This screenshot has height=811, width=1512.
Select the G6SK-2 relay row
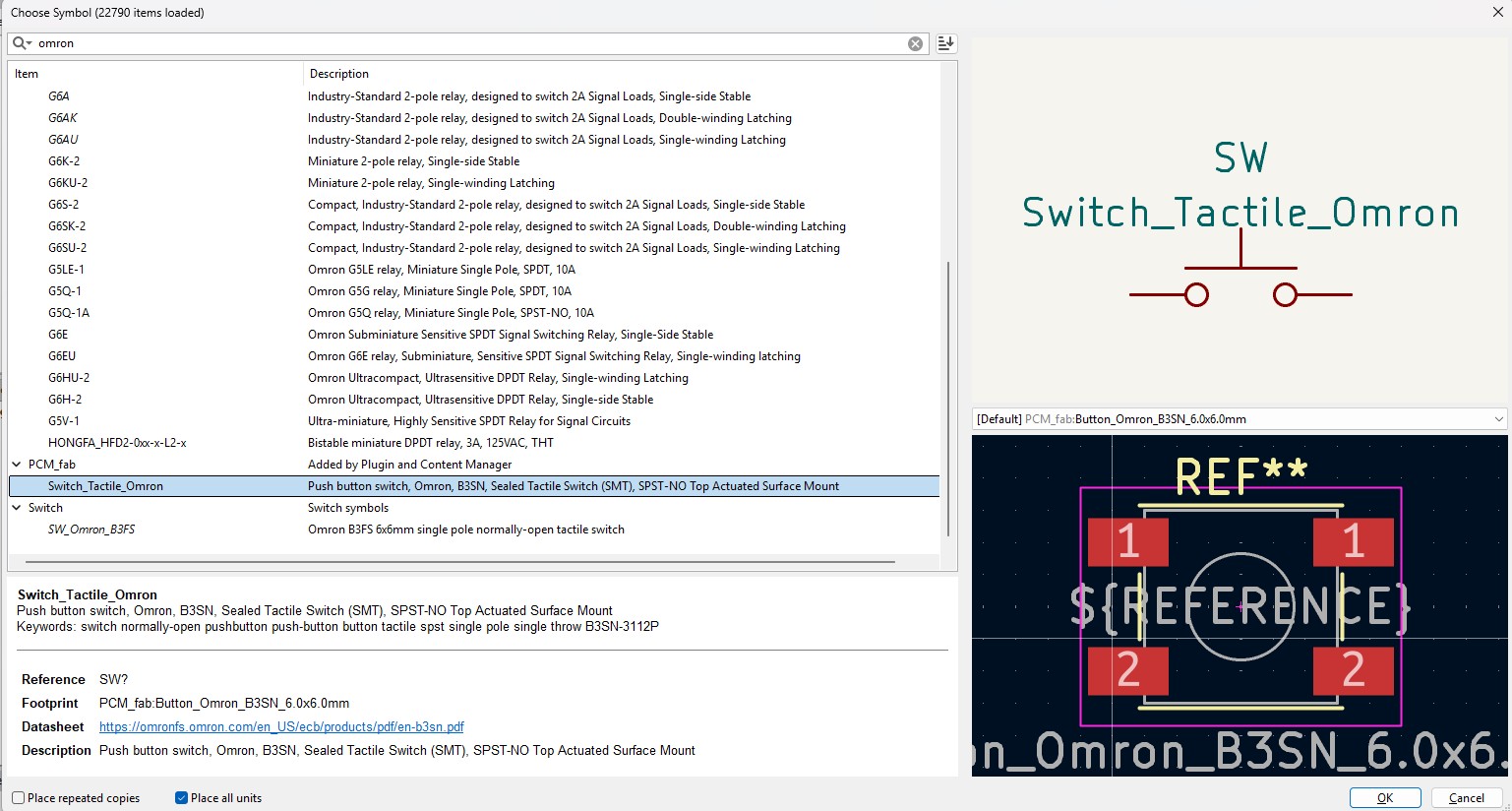[474, 226]
